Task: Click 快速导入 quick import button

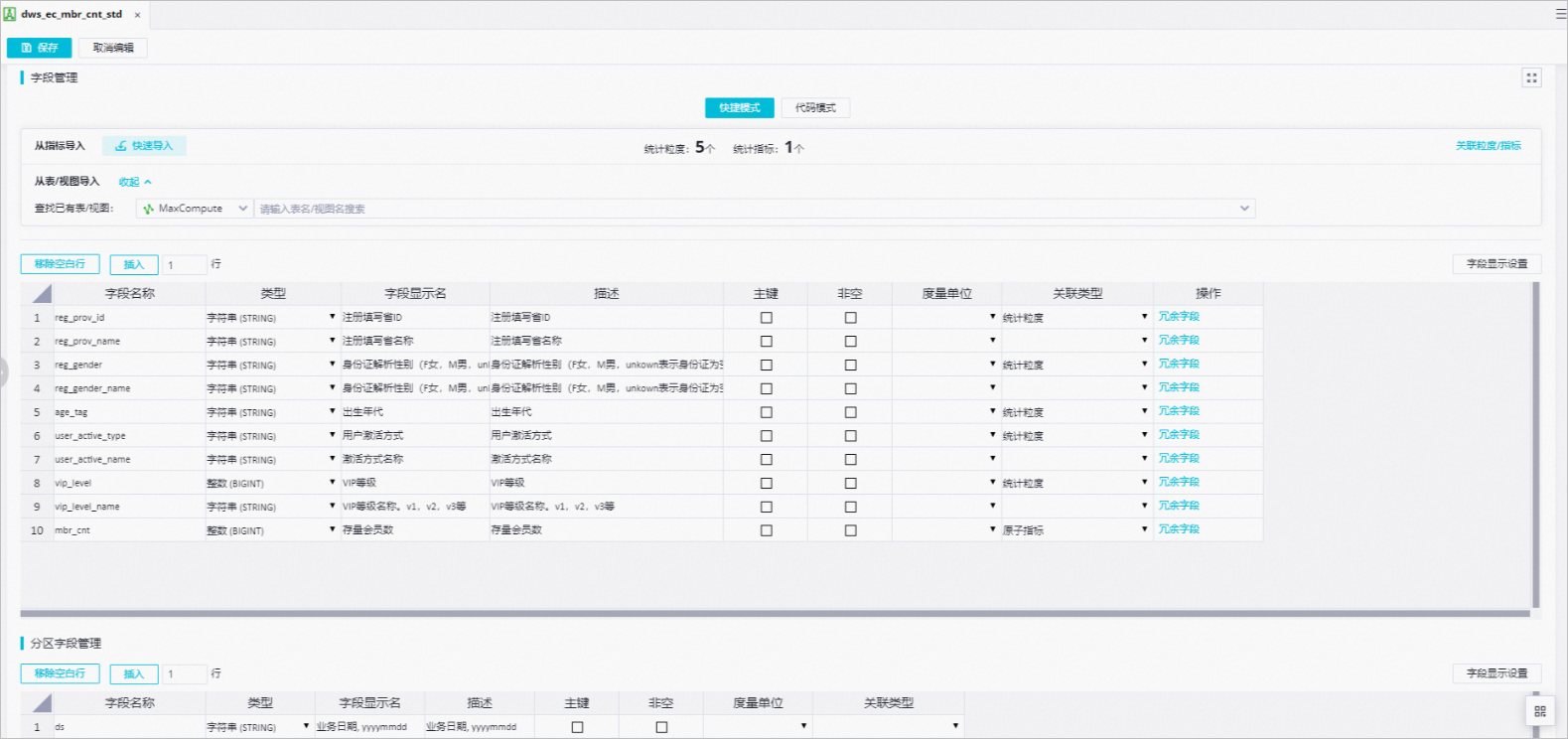Action: click(x=144, y=146)
